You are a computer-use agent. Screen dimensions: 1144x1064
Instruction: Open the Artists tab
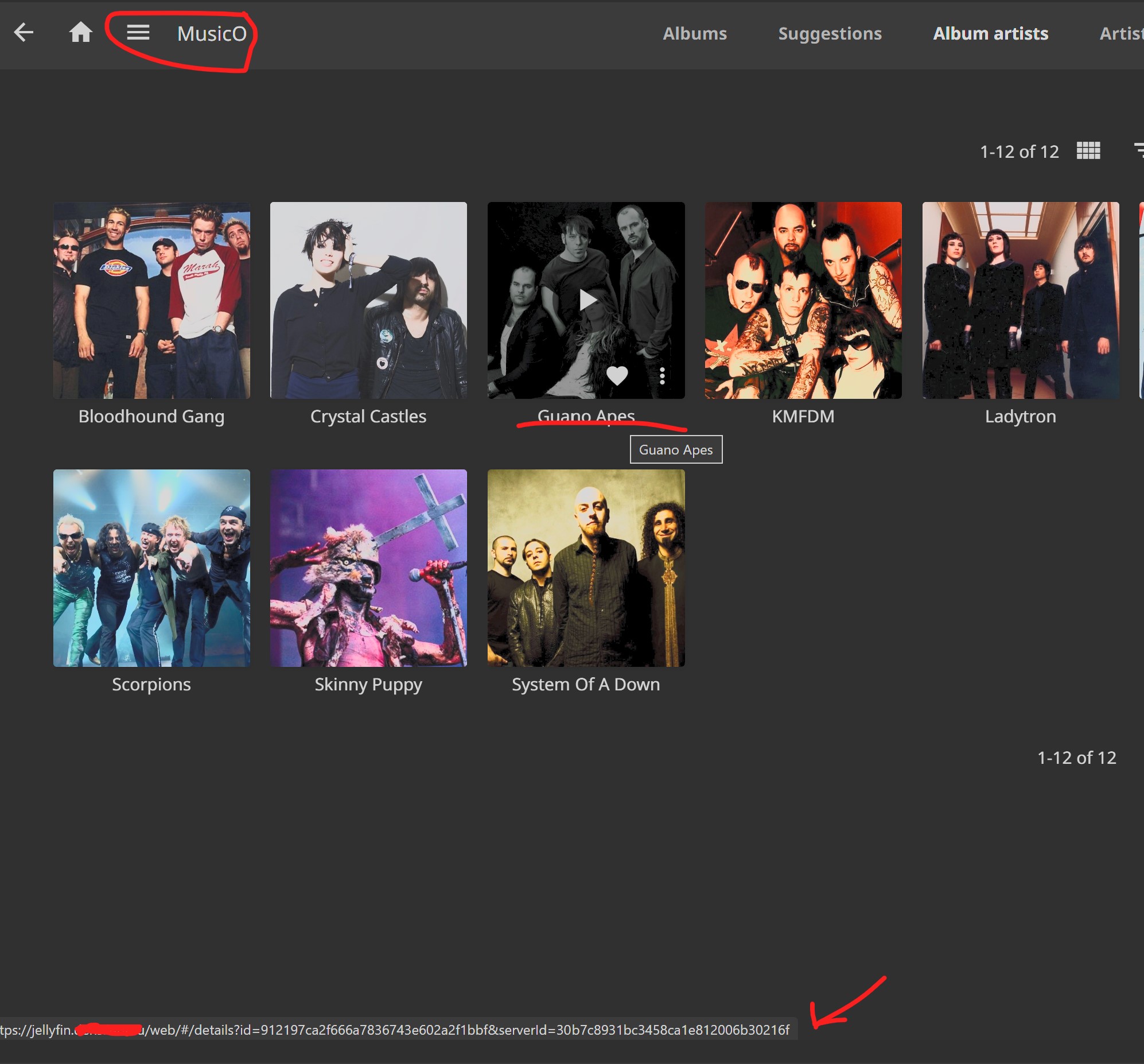tap(1122, 33)
